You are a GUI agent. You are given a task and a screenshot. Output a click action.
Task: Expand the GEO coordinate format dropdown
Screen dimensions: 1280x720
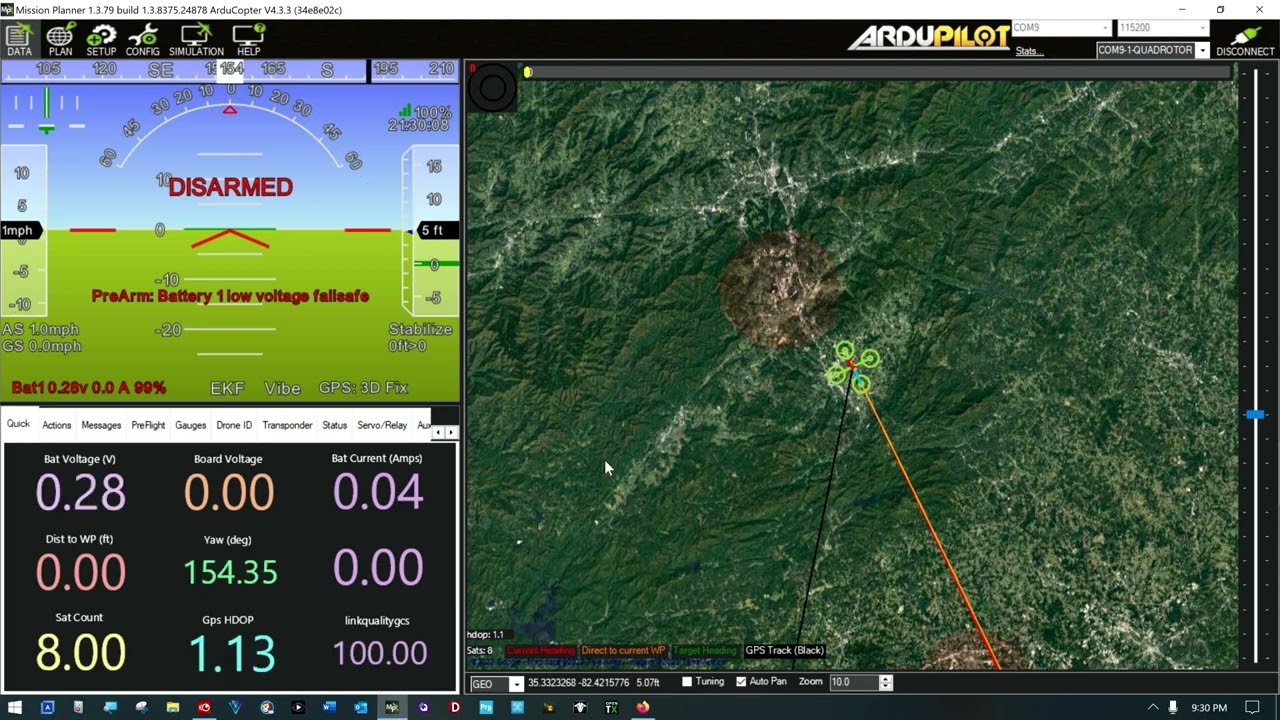[x=516, y=684]
